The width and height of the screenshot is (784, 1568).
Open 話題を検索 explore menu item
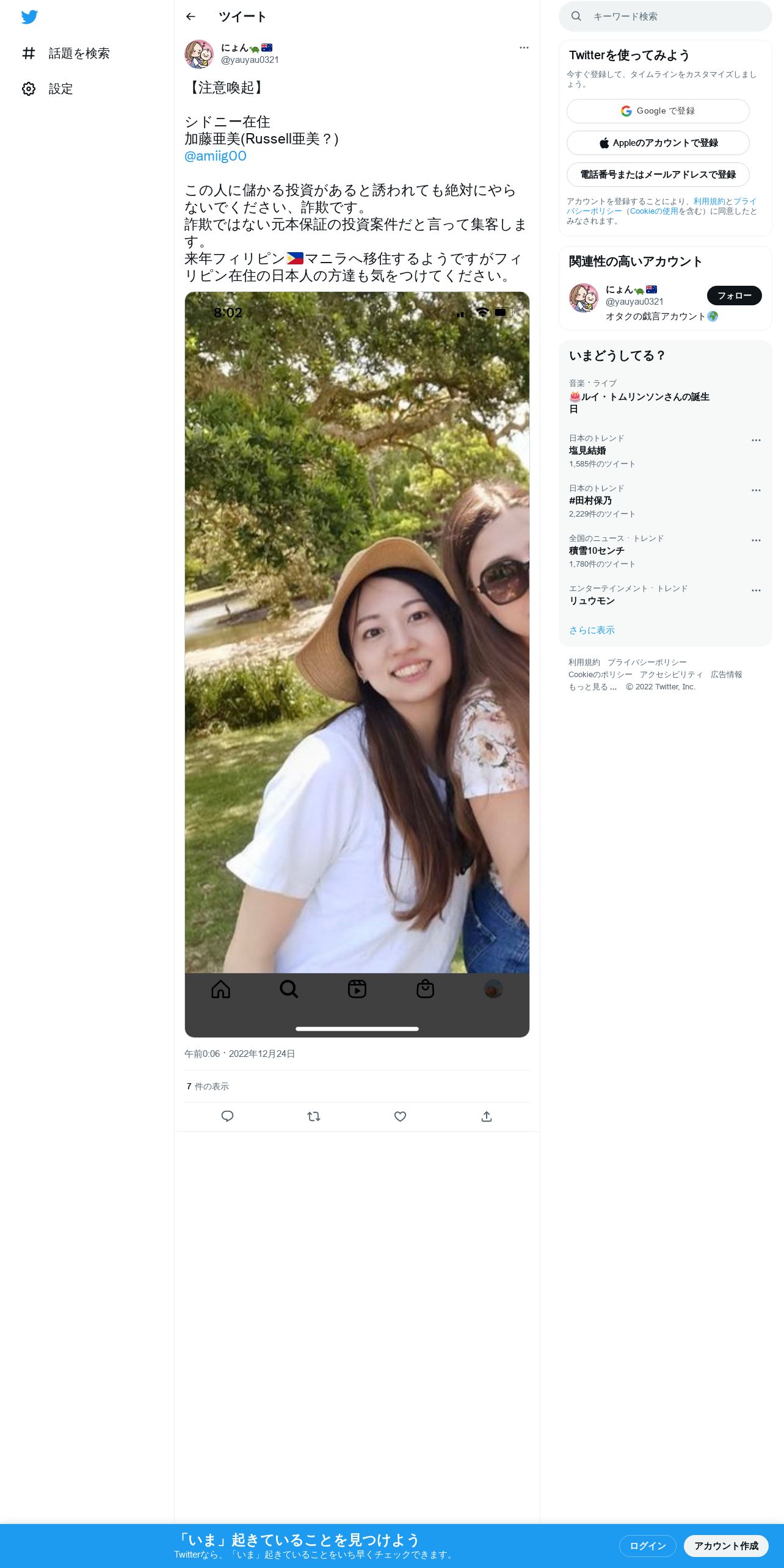click(65, 54)
